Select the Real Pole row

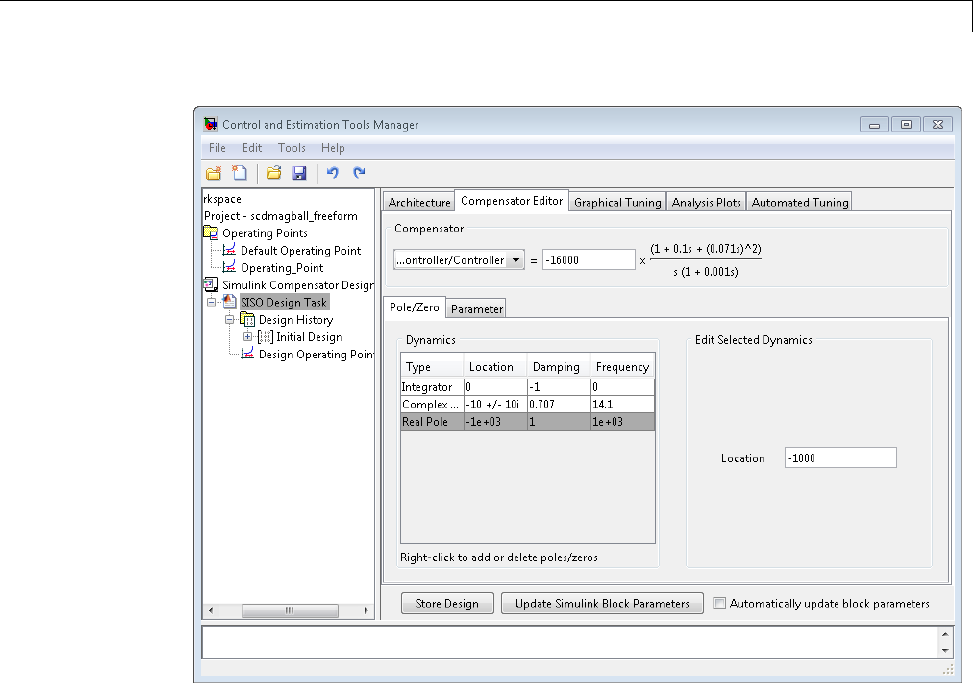pyautogui.click(x=527, y=421)
